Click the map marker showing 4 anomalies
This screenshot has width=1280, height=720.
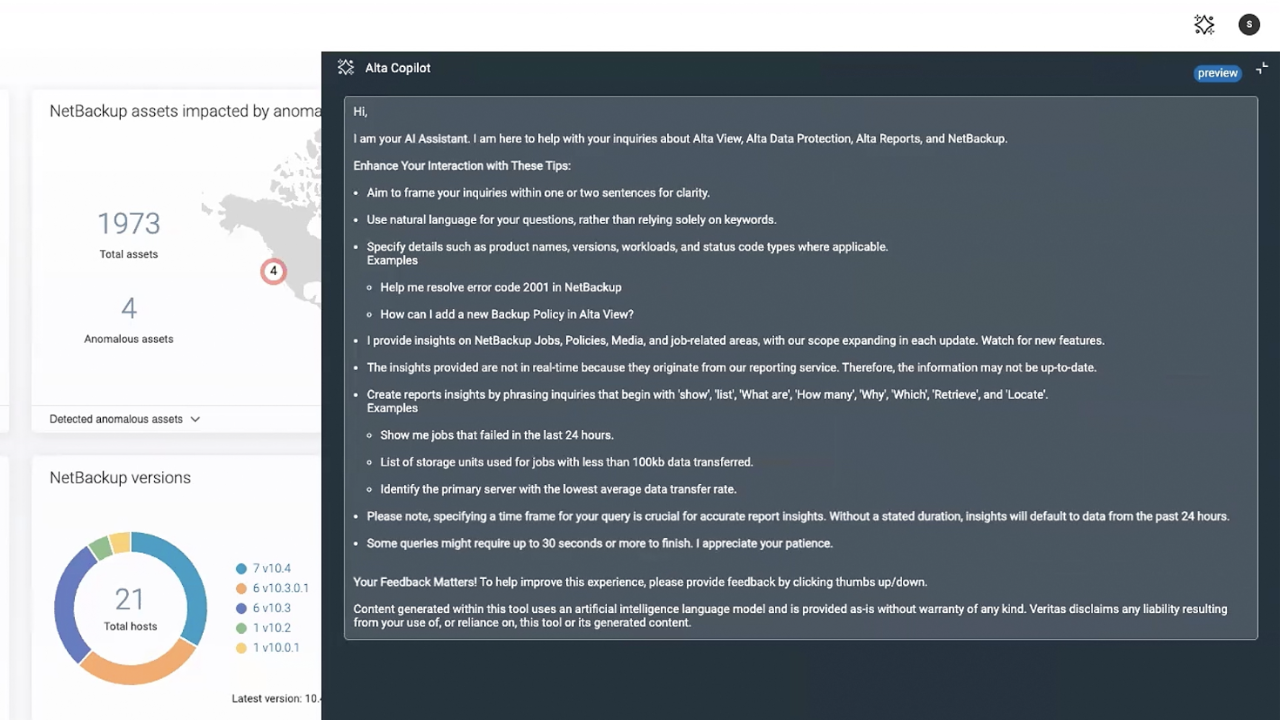click(273, 271)
